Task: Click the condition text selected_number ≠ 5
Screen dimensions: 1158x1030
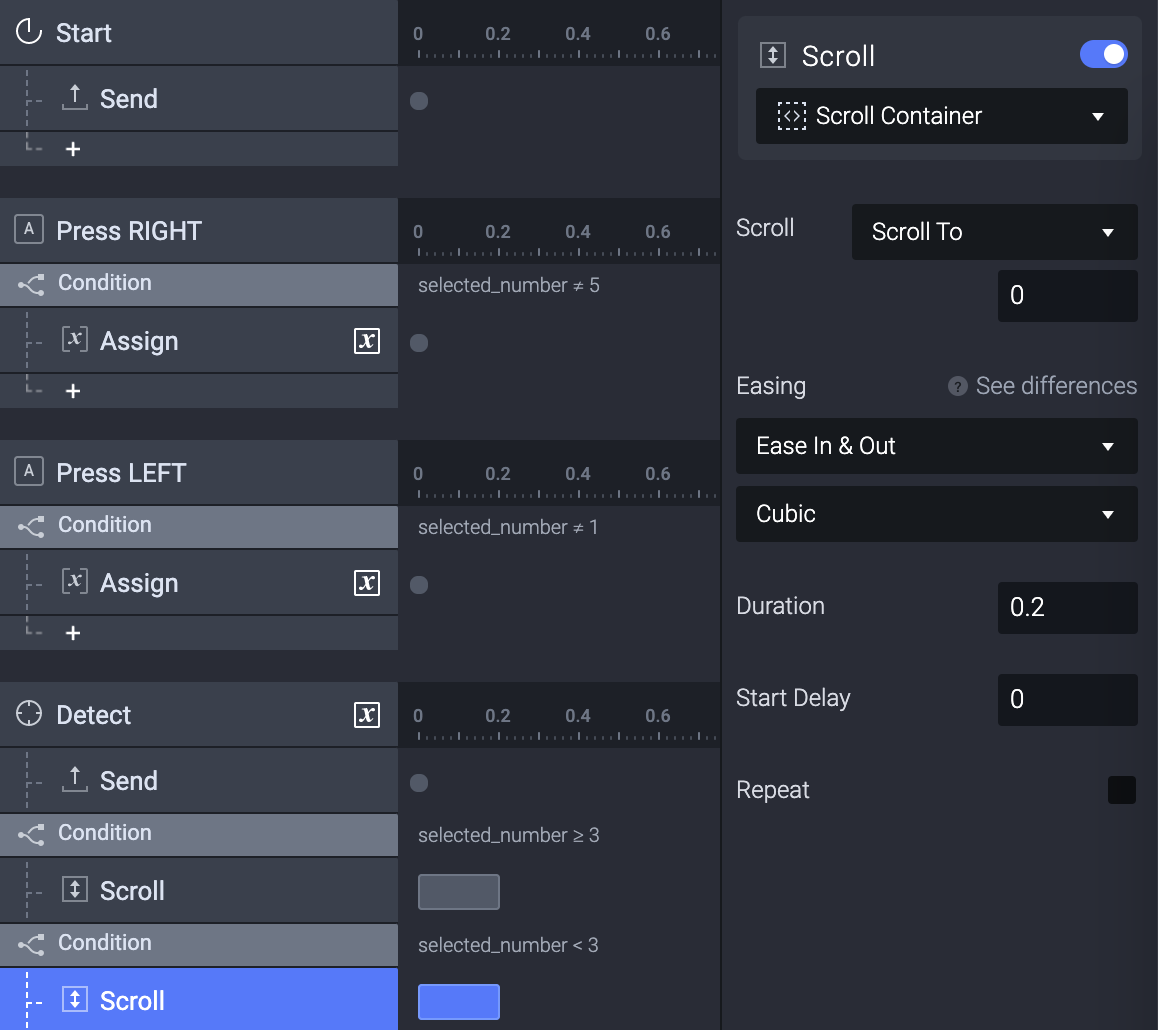Action: click(508, 285)
